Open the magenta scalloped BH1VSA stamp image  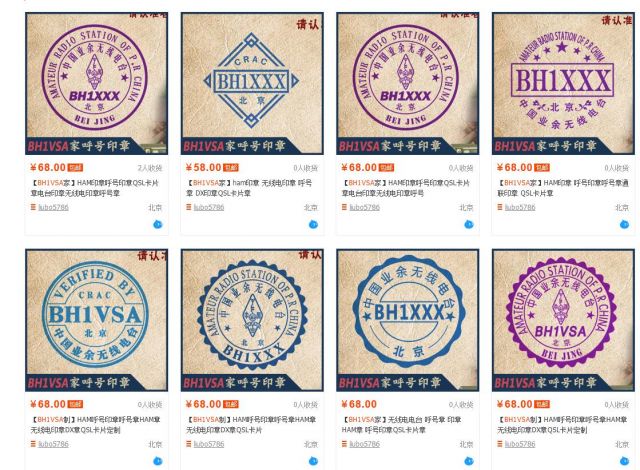click(563, 320)
